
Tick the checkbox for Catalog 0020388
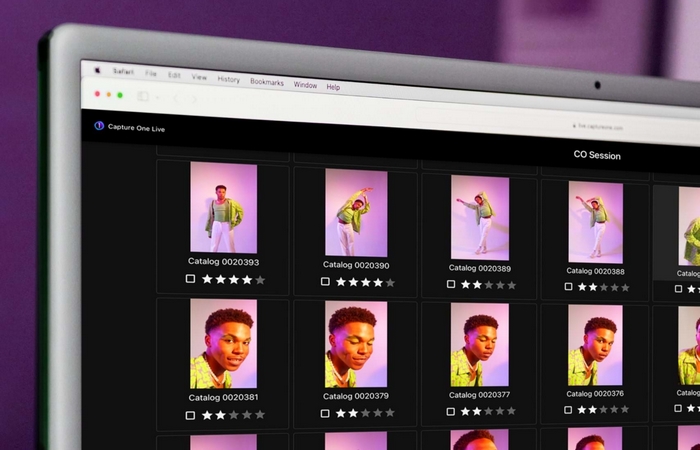[568, 286]
